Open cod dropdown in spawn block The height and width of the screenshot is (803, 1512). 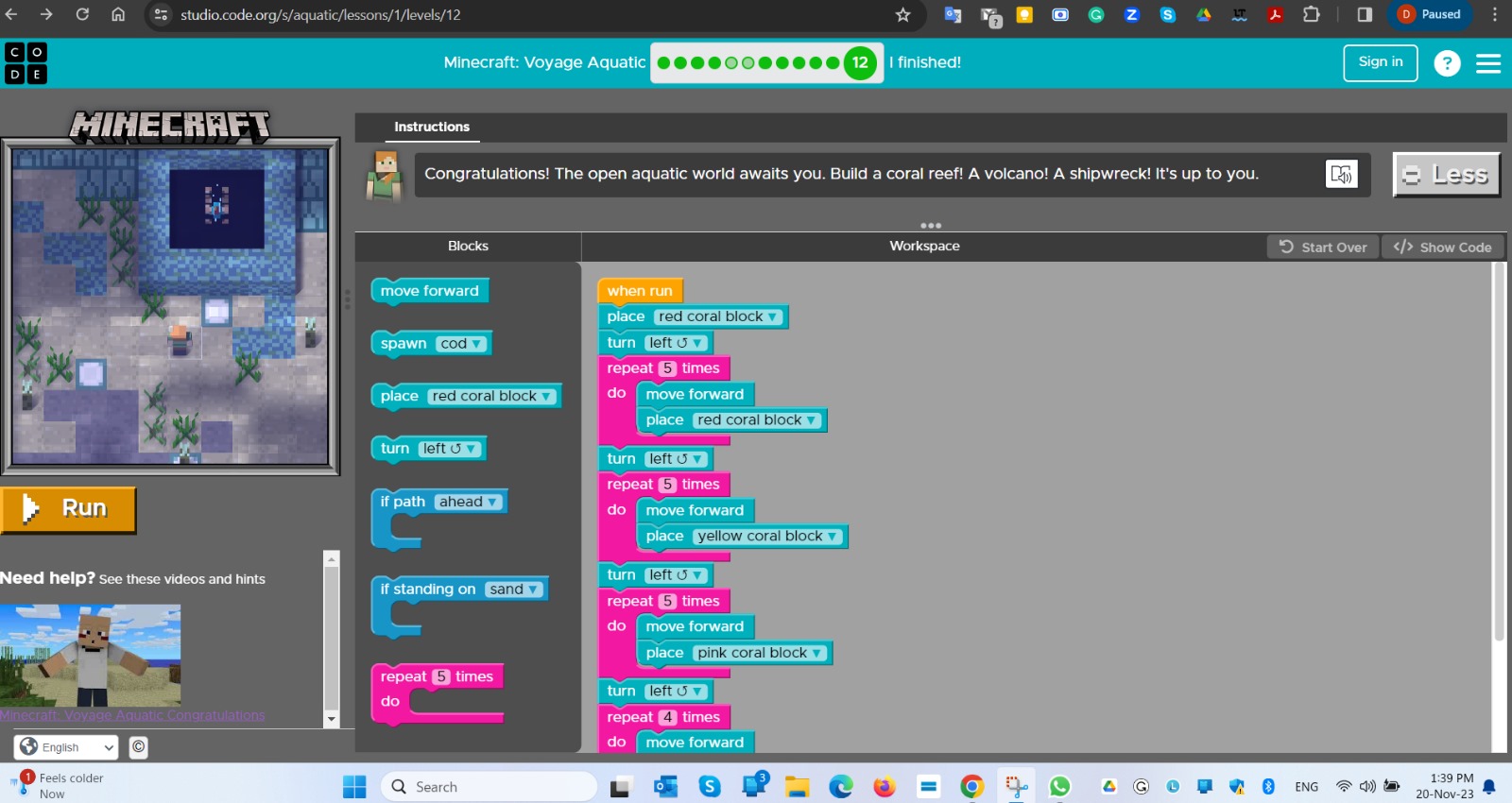coord(462,344)
